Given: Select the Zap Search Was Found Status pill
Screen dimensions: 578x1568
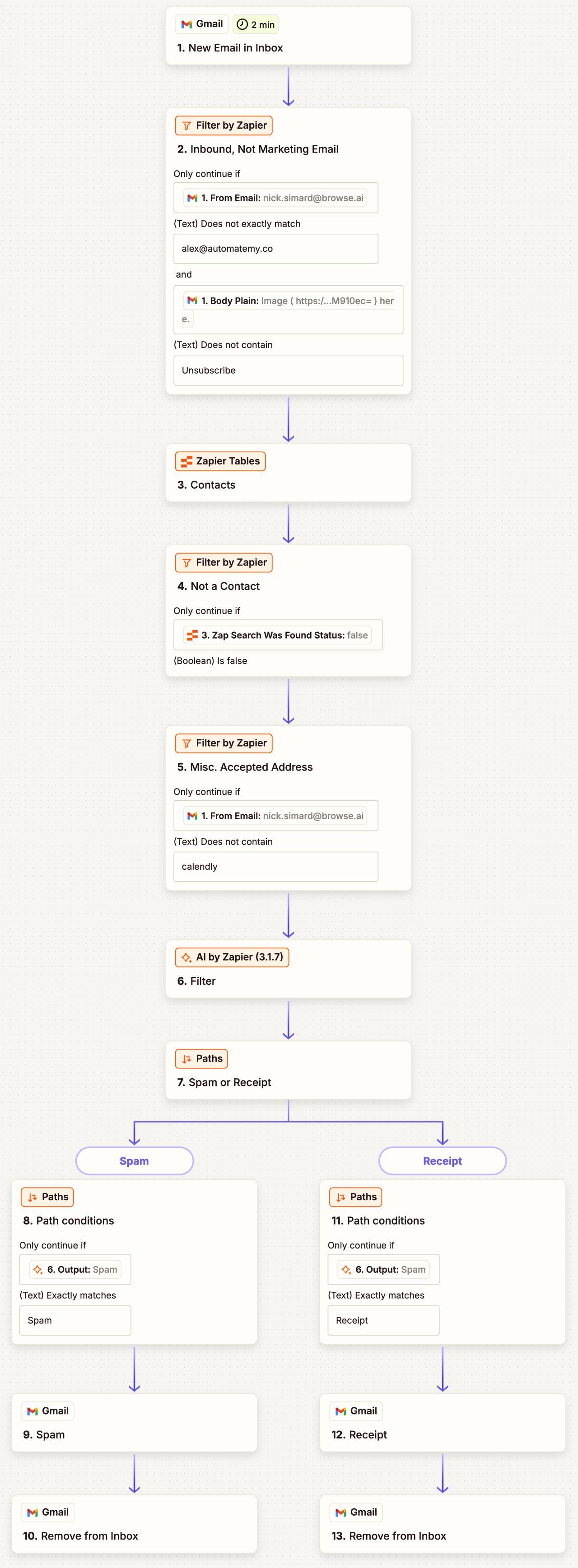Looking at the screenshot, I should [x=278, y=636].
